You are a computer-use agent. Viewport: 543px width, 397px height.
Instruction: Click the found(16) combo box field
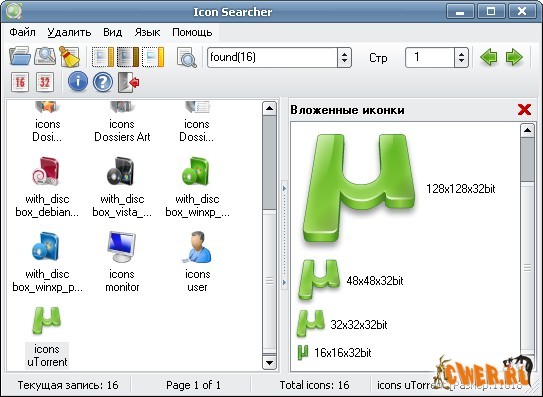pyautogui.click(x=272, y=57)
